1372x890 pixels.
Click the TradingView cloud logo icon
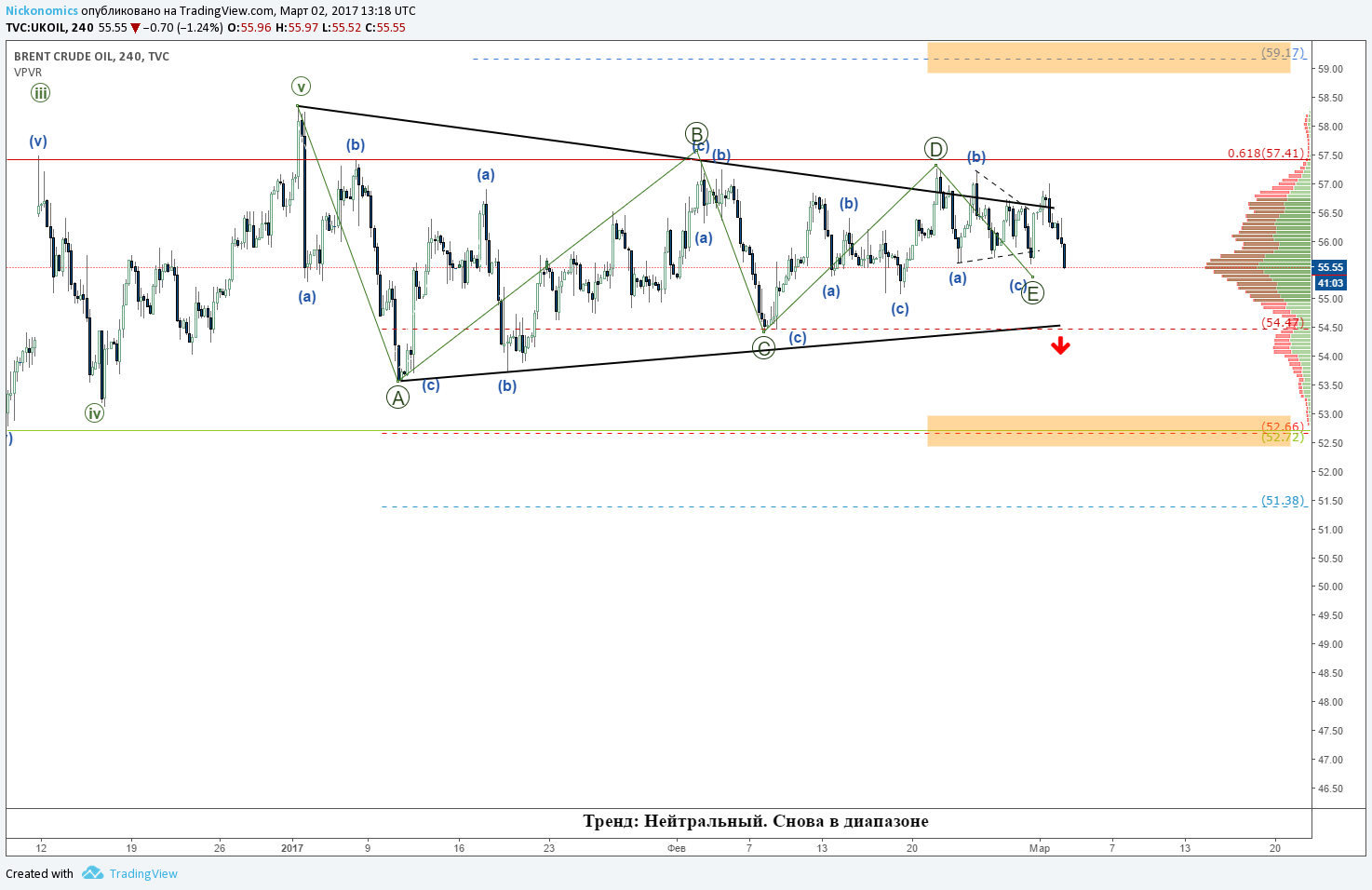click(x=92, y=873)
